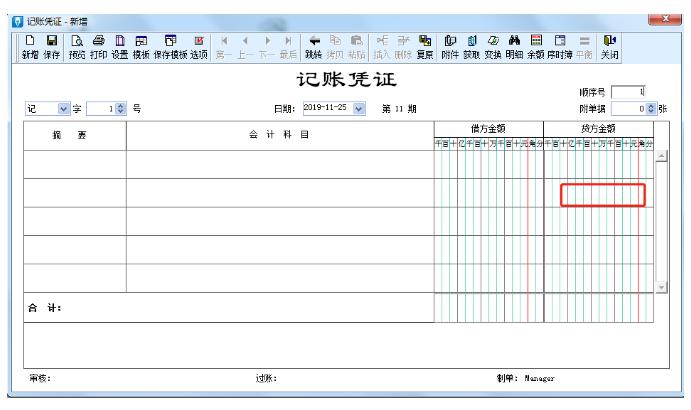The height and width of the screenshot is (410, 691).
Task: Open the 序时簿 journal icon
Action: point(560,47)
